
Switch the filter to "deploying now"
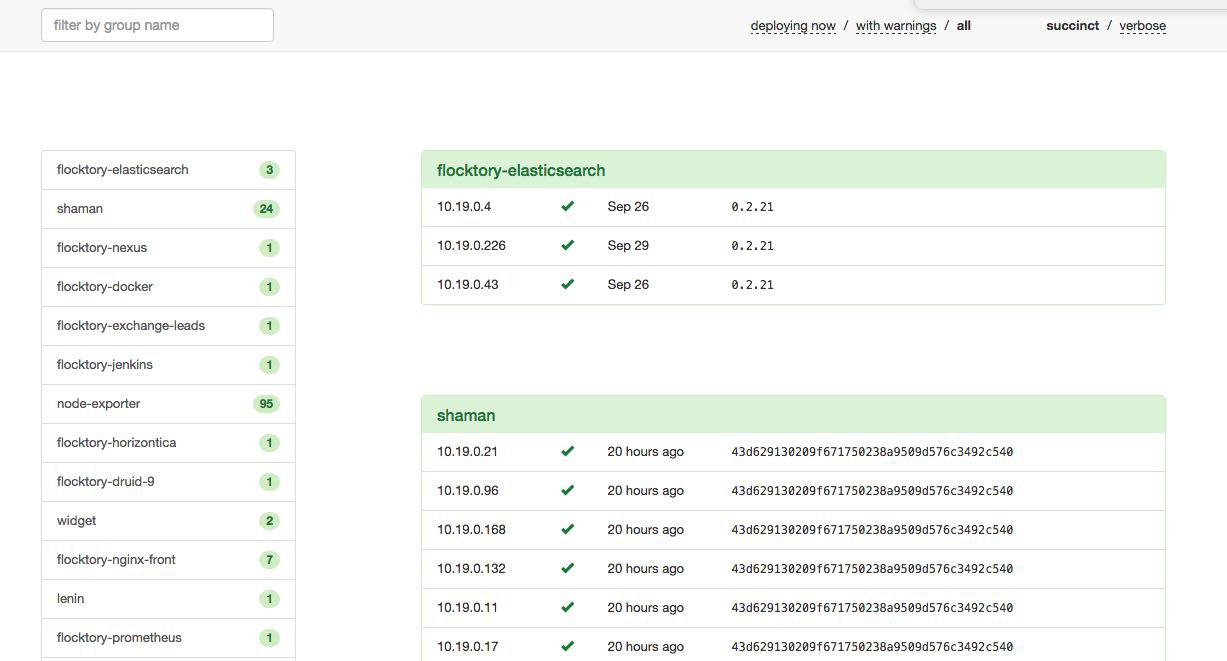pos(793,26)
